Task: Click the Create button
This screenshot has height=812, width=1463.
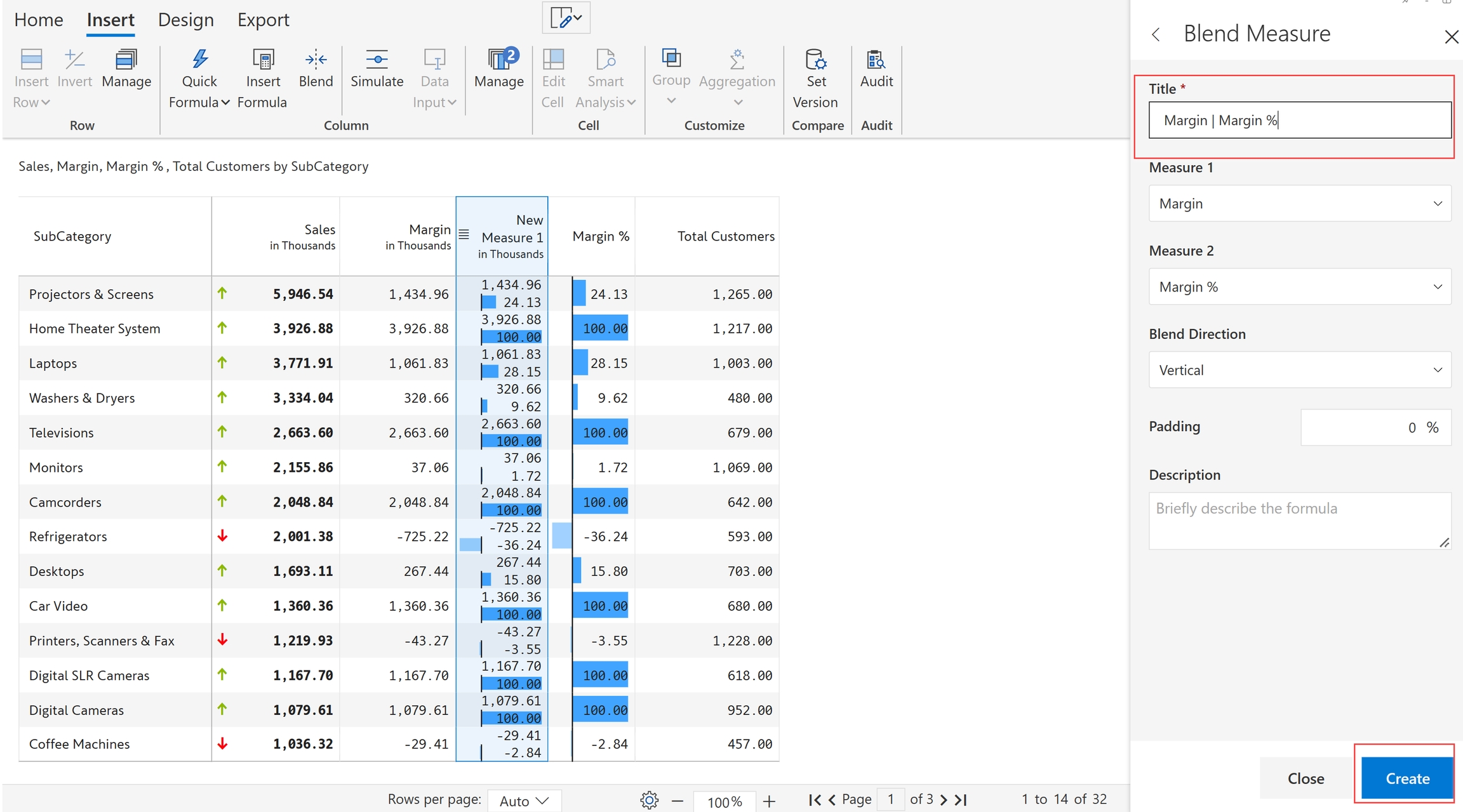Action: tap(1406, 778)
